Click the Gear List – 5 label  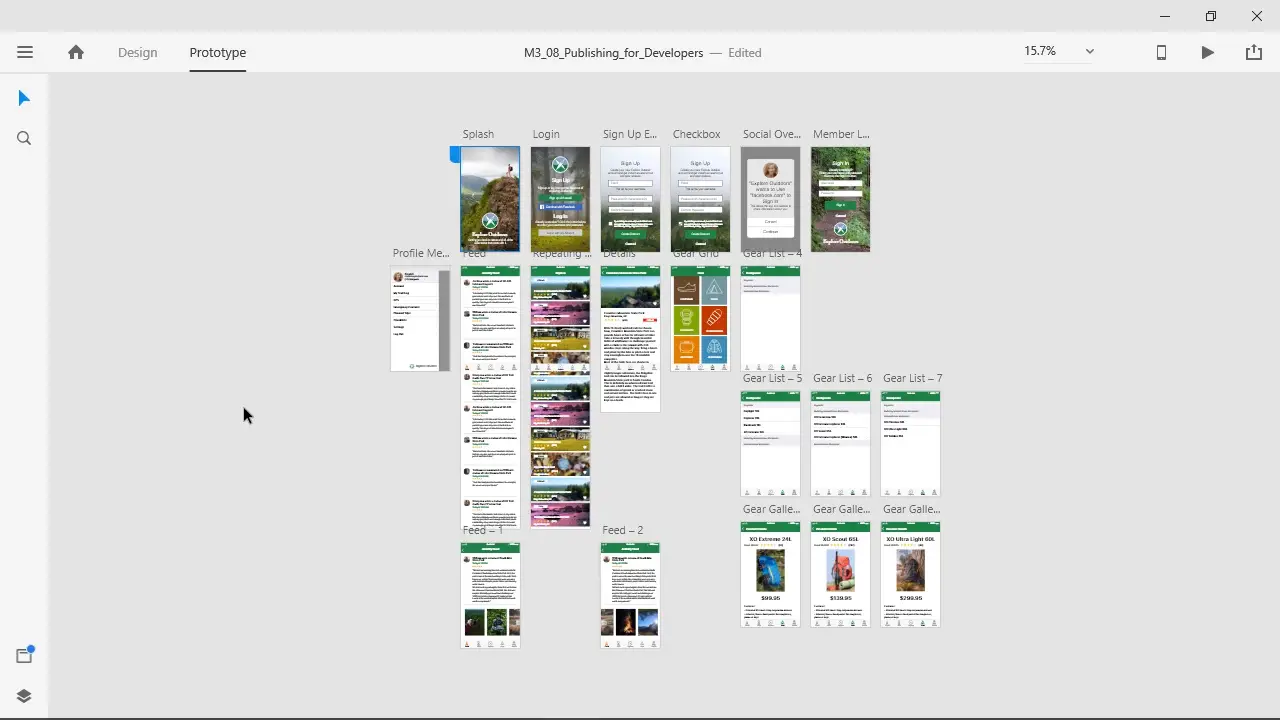pos(772,378)
